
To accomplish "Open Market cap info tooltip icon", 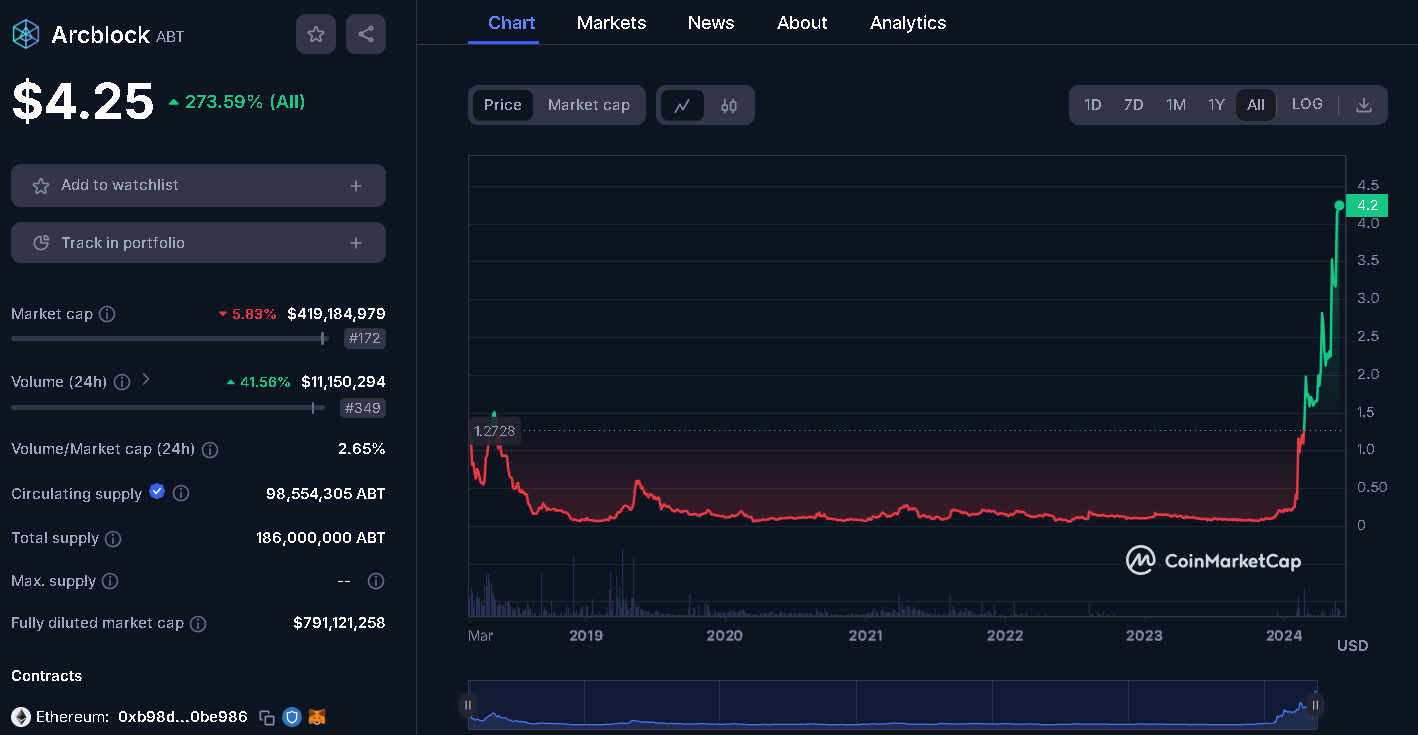I will [x=107, y=314].
